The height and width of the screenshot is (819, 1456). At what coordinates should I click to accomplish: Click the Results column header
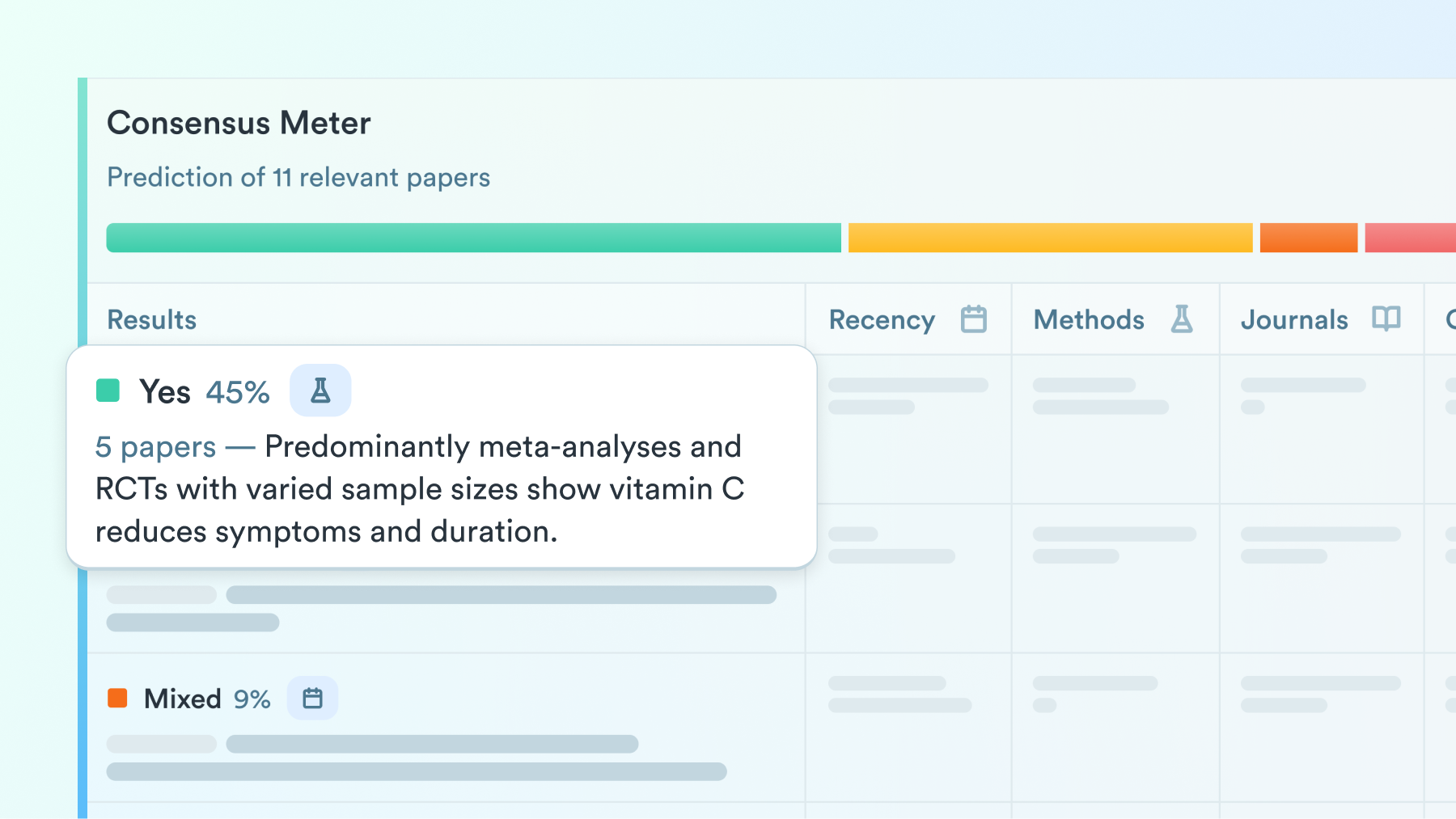click(x=152, y=319)
